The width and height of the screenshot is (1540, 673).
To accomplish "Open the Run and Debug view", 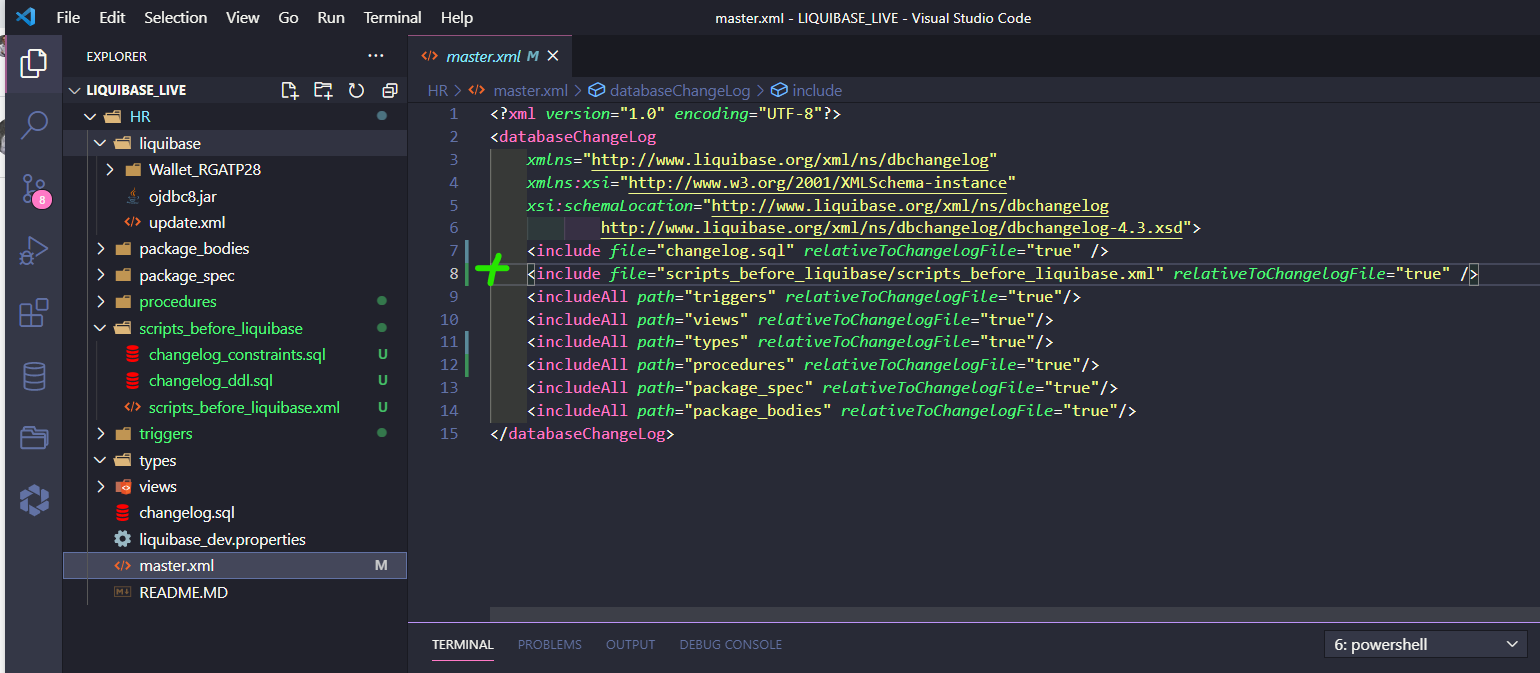I will click(x=33, y=251).
